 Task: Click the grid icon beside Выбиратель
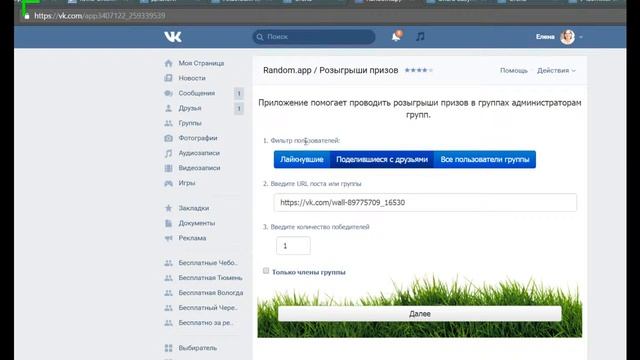(169, 348)
